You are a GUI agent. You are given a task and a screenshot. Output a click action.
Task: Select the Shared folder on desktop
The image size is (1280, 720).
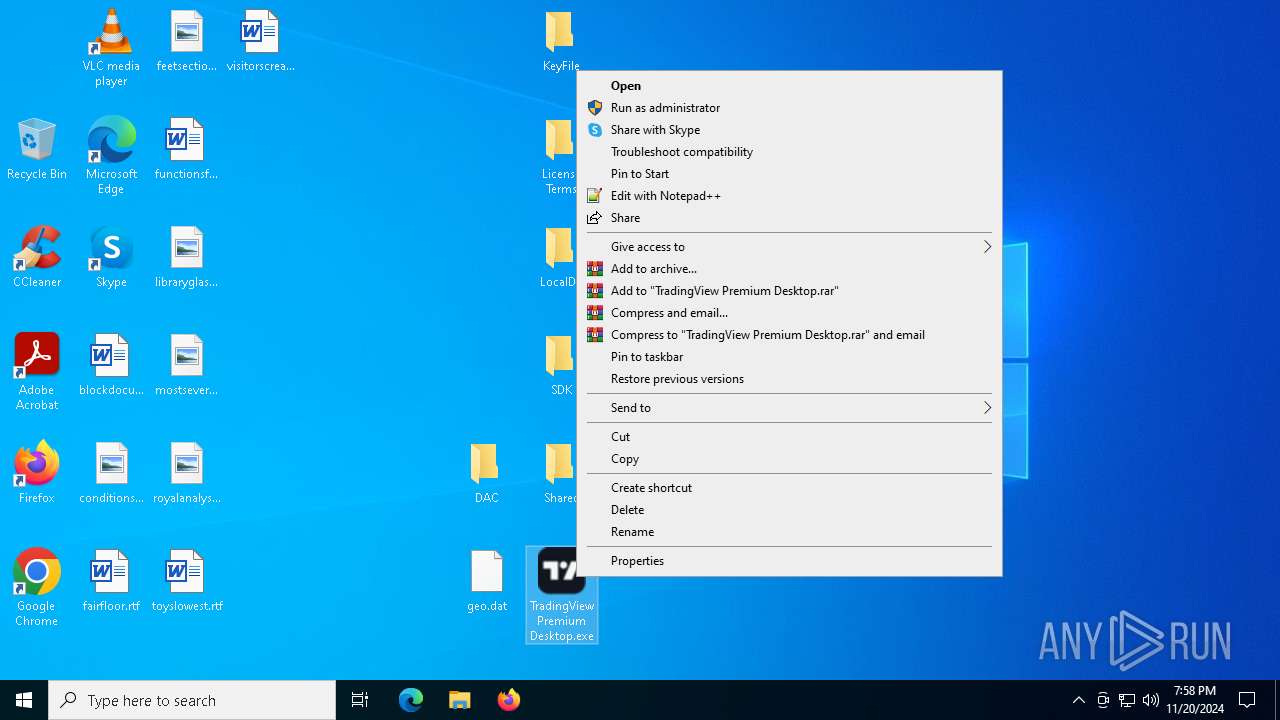(x=560, y=473)
